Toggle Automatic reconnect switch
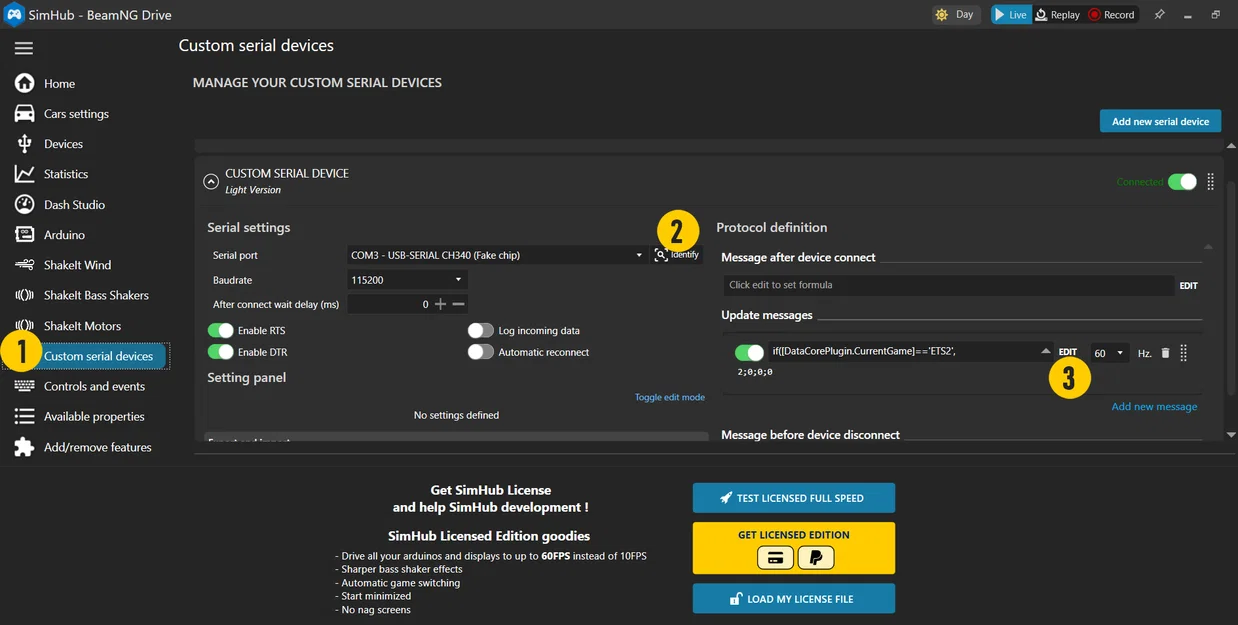The image size is (1238, 625). click(480, 352)
